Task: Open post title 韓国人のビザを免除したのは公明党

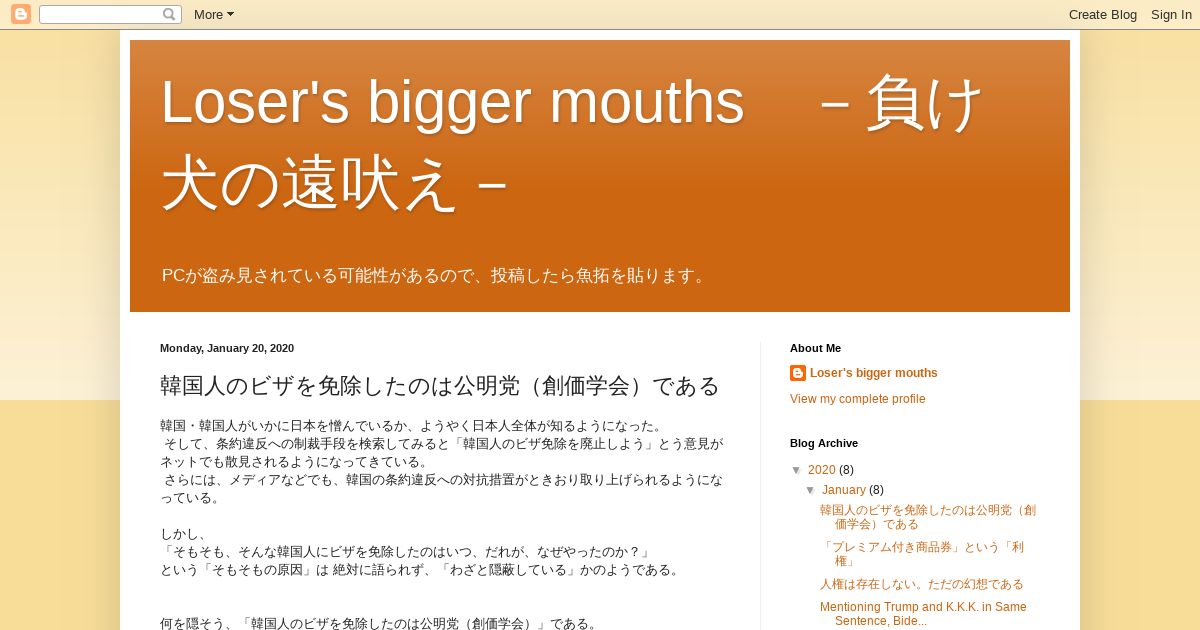Action: click(x=440, y=386)
